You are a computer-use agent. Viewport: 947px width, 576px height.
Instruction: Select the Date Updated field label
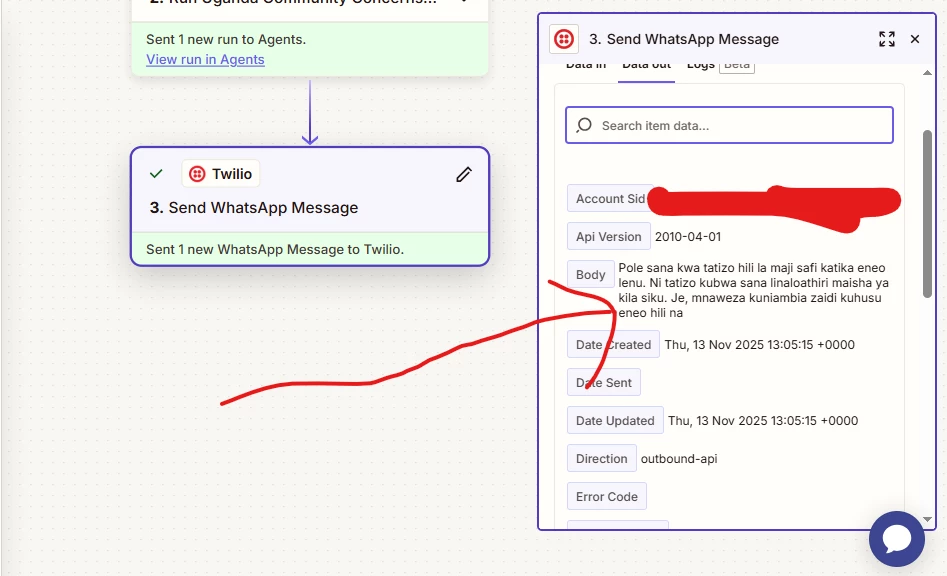click(x=615, y=421)
